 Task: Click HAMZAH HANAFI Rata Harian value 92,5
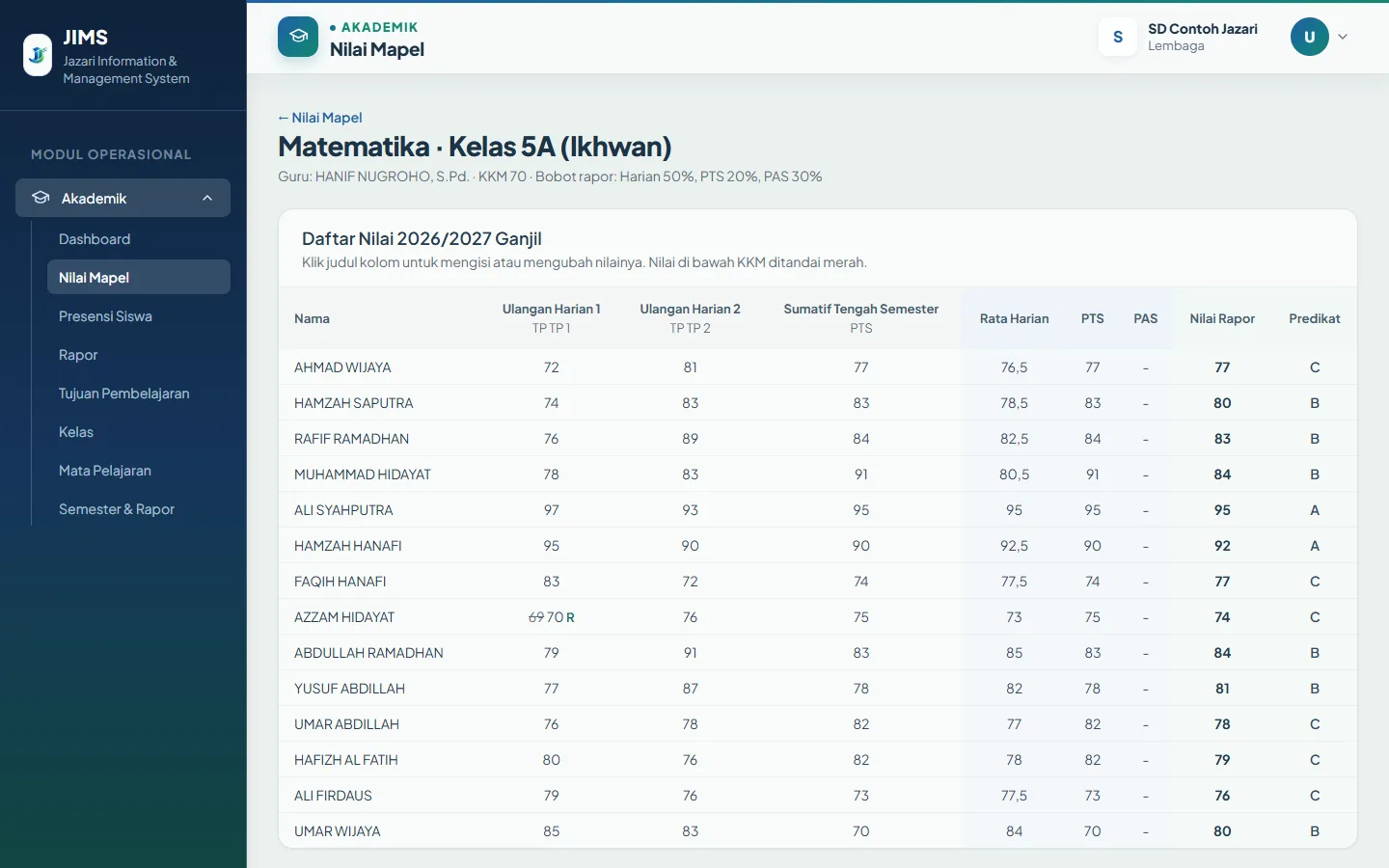point(1014,546)
